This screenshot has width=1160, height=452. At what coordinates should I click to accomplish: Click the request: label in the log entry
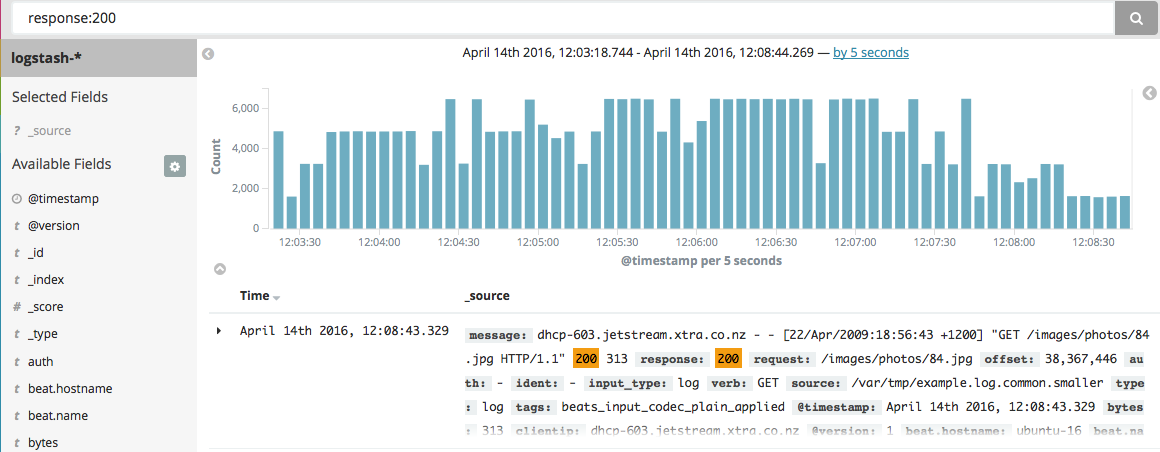coord(780,360)
